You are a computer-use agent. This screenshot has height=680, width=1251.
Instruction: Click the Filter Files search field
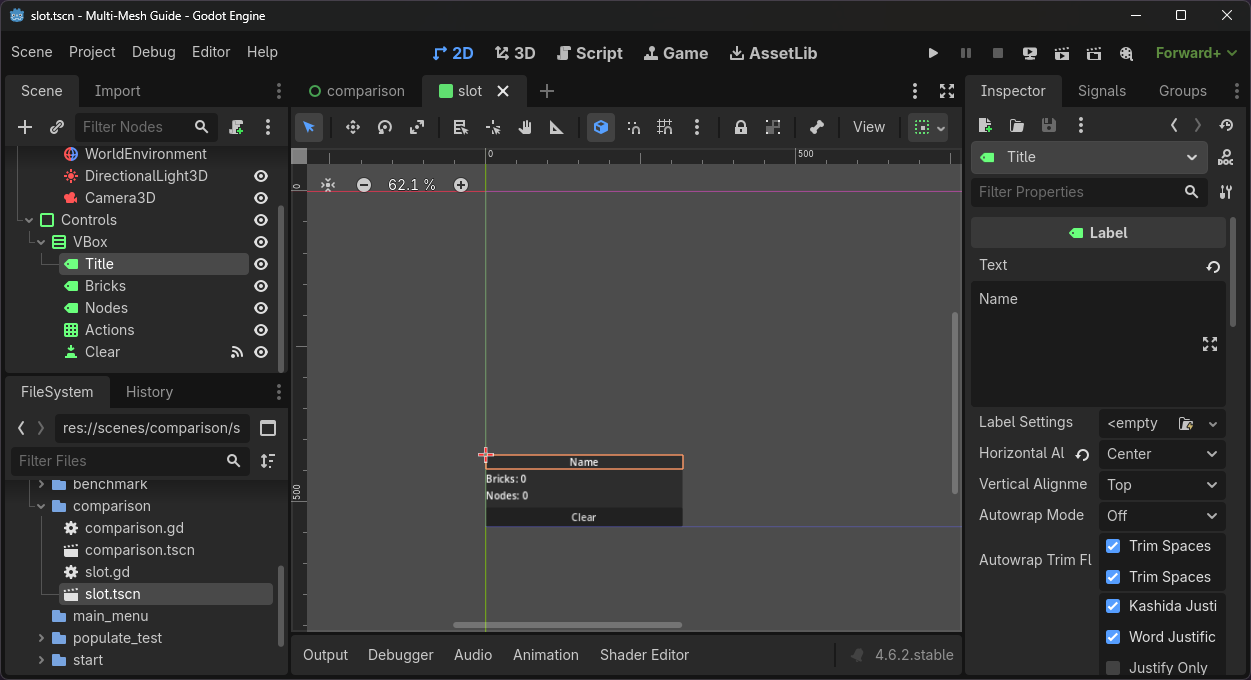point(130,461)
